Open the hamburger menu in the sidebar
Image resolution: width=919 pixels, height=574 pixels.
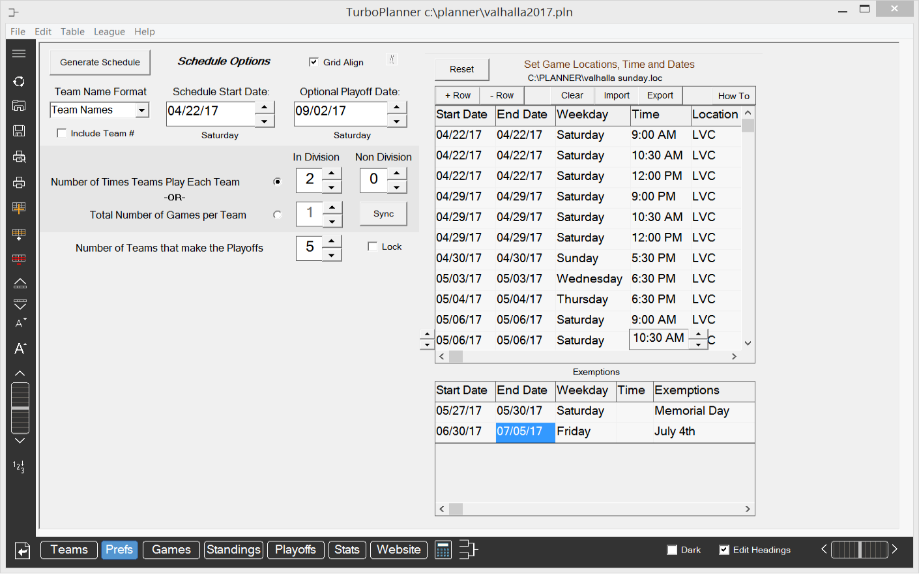coord(19,54)
